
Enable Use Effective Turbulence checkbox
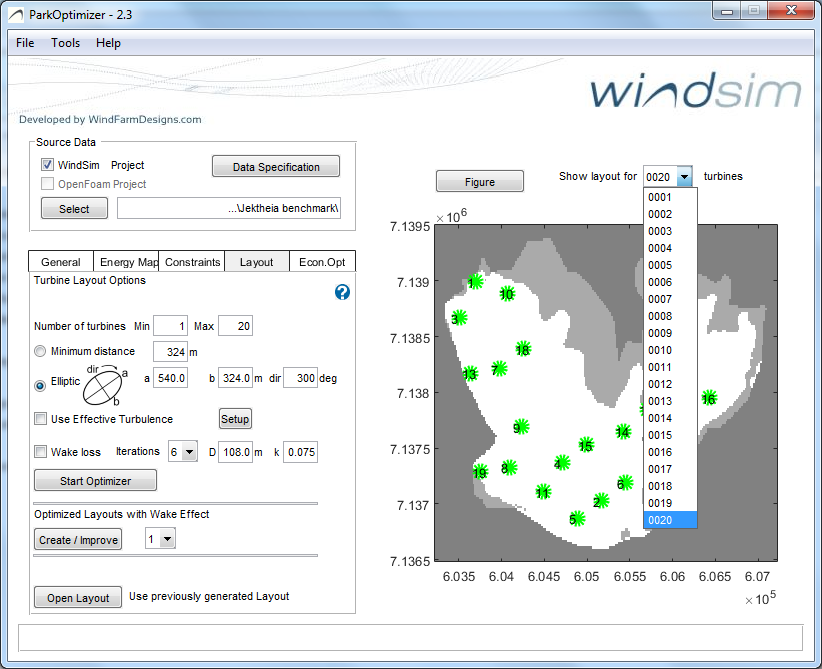40,419
